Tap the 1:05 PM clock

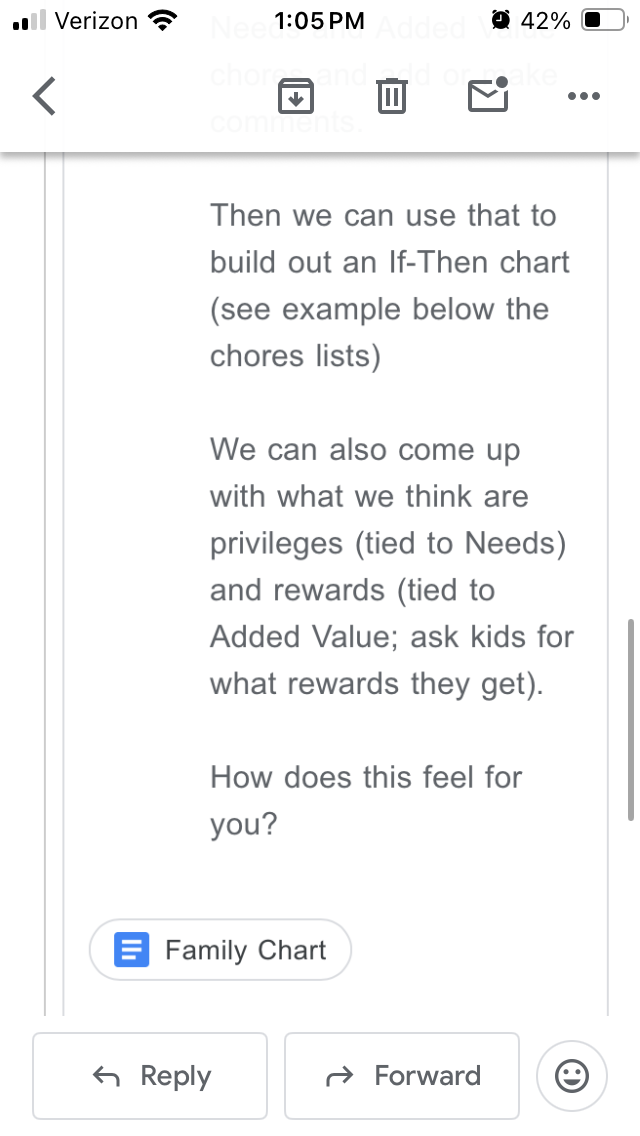[319, 20]
